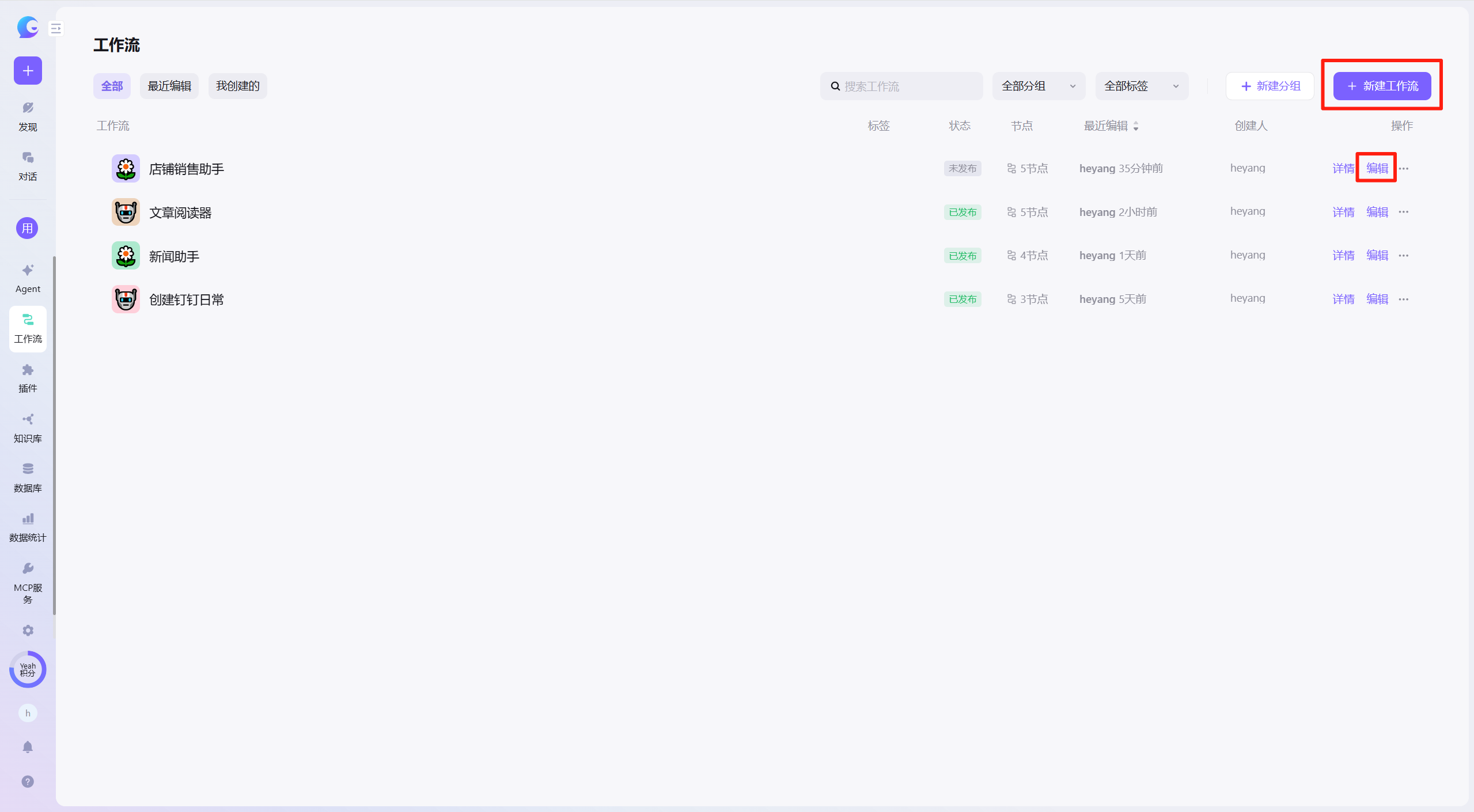Open the 发现 discover section

28,117
